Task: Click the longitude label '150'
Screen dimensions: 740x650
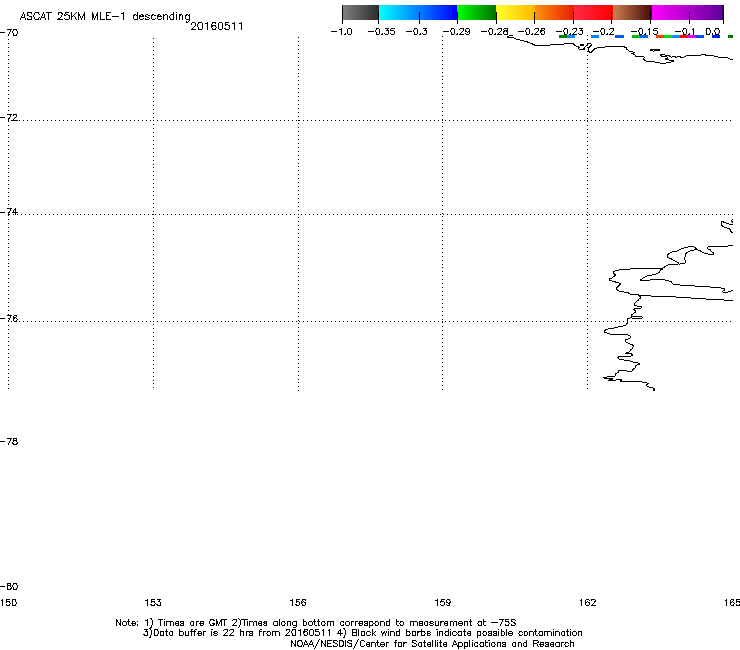Action: pyautogui.click(x=8, y=603)
